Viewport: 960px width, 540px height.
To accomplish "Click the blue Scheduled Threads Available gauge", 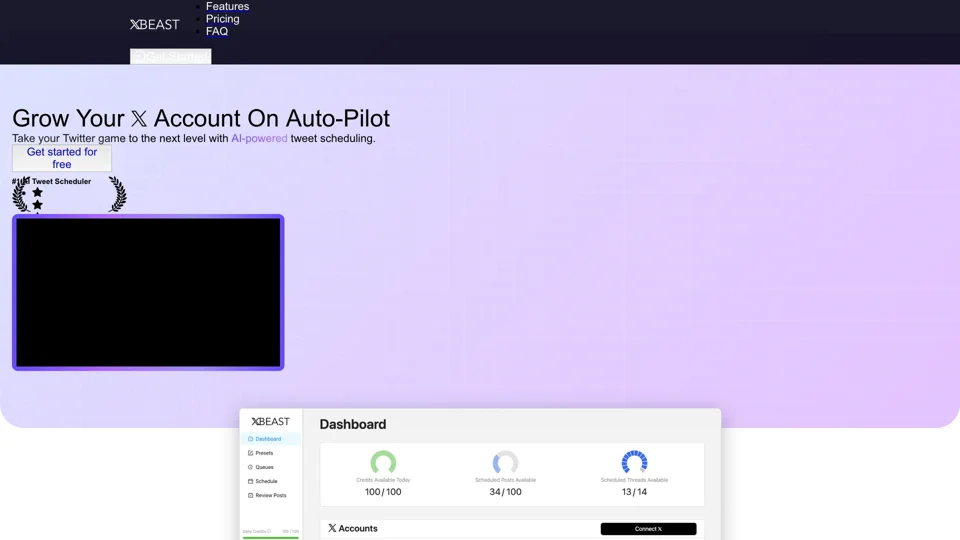I will (634, 462).
